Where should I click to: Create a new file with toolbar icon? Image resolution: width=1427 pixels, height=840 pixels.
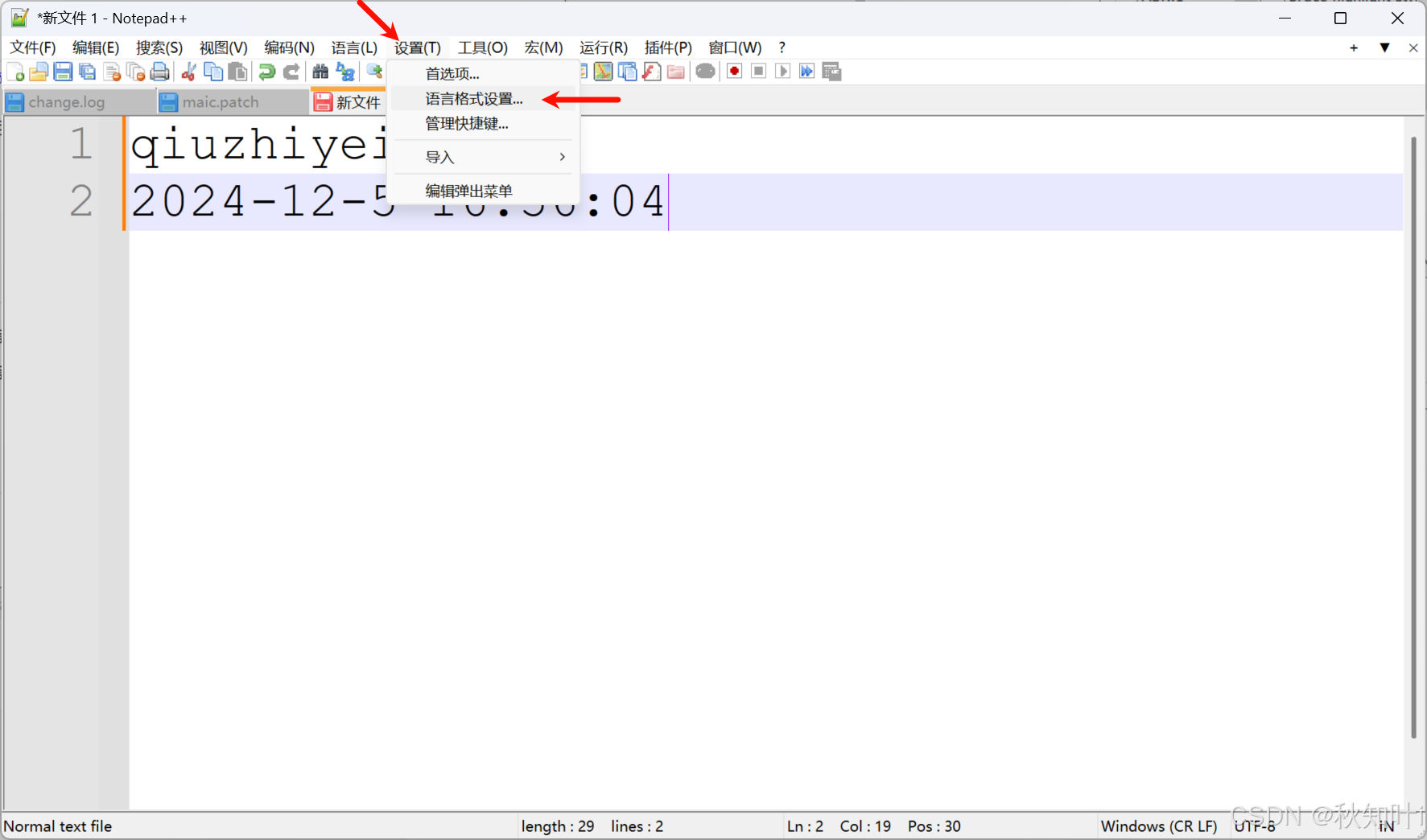[x=15, y=72]
